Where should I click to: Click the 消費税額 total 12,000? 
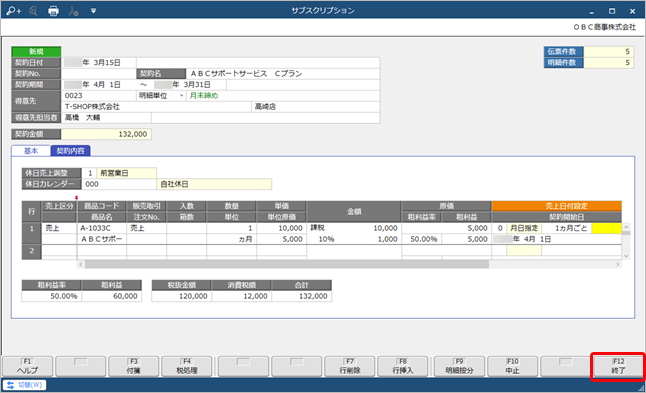pyautogui.click(x=242, y=296)
